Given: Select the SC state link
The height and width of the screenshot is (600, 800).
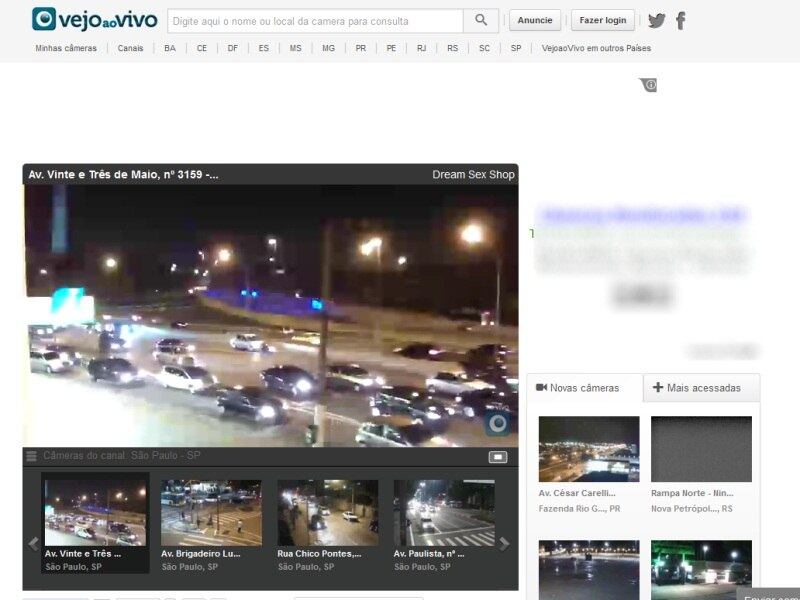Looking at the screenshot, I should coord(484,48).
